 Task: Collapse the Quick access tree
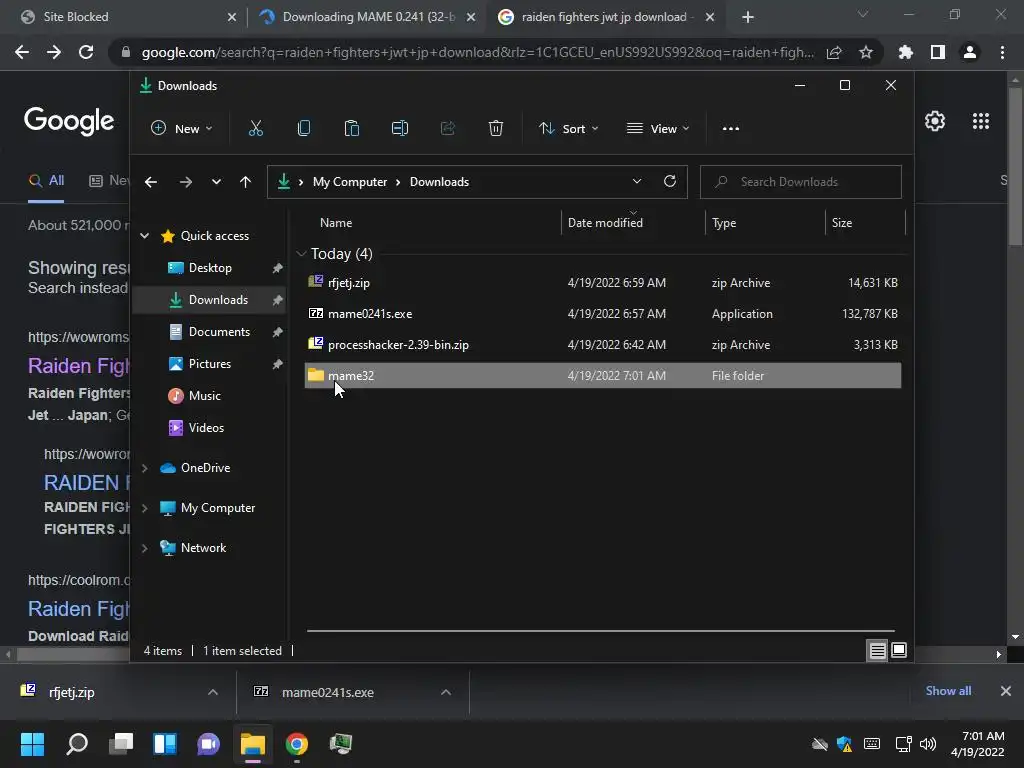145,236
